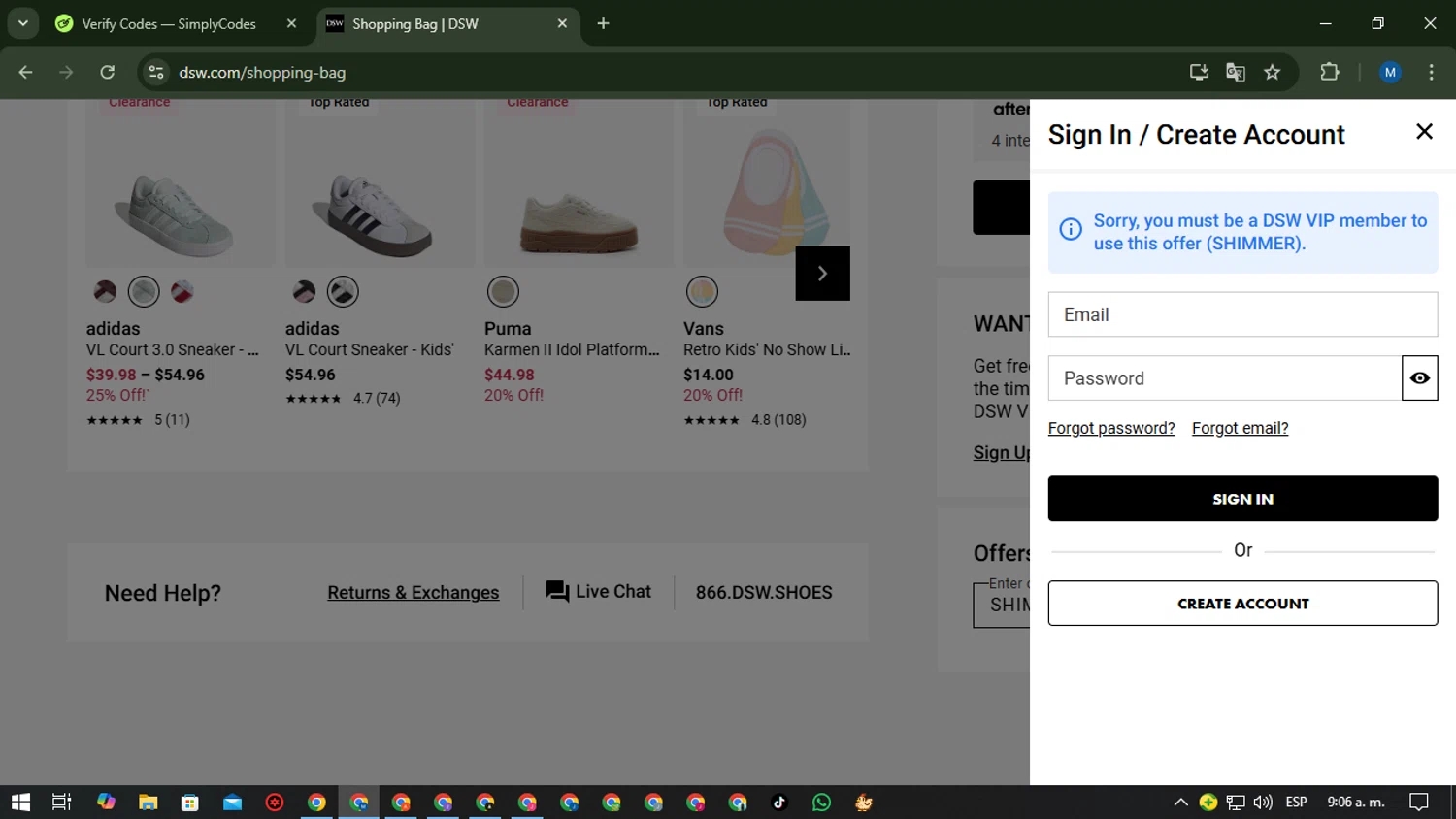Click the install app icon in address bar
Viewport: 1456px width, 819px height.
[1199, 73]
